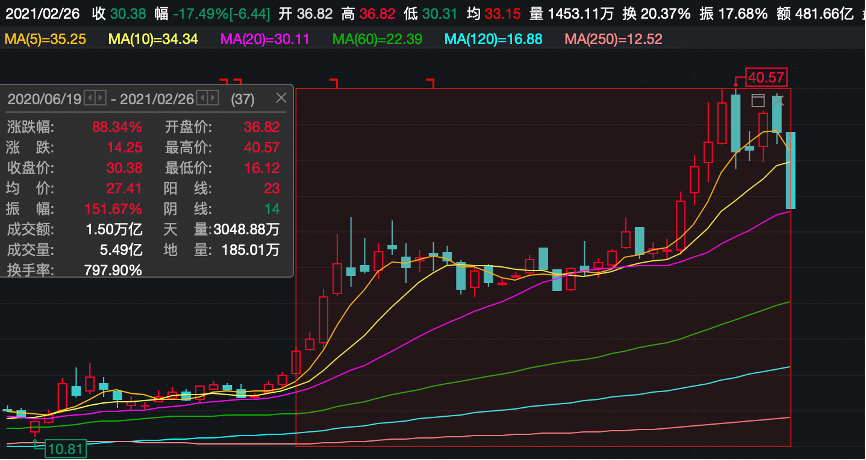This screenshot has width=866, height=460.
Task: Select the 797.90% 换手率 value
Action: [x=113, y=270]
